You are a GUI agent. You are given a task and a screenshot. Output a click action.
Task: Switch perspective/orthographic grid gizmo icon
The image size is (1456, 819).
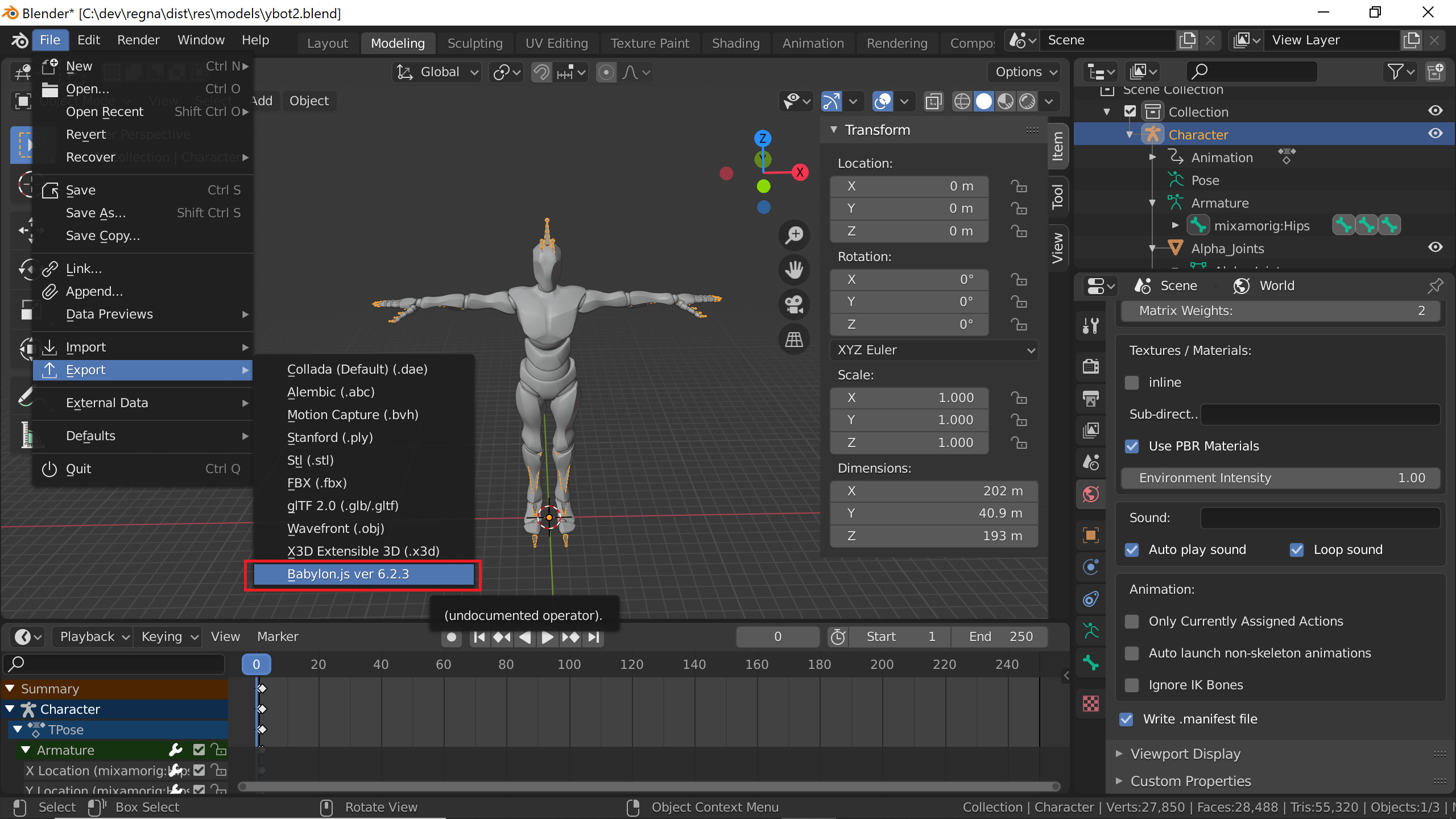(x=794, y=339)
